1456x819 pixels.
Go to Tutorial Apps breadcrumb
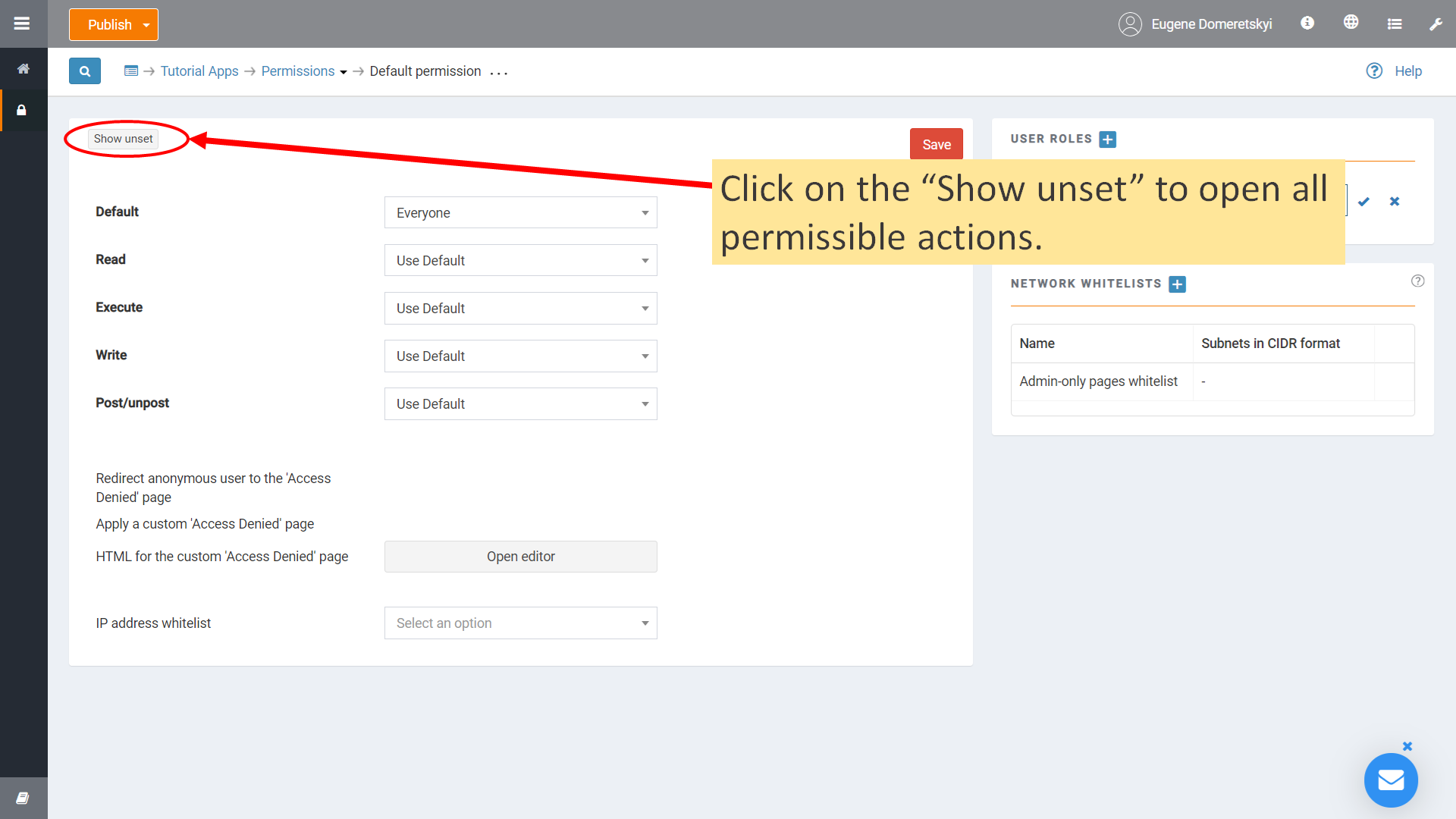coord(199,71)
